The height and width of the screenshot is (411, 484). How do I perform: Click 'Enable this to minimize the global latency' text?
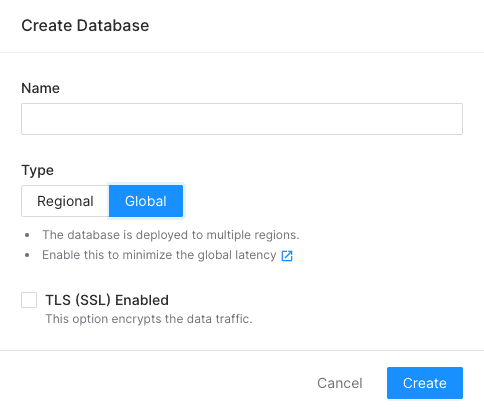click(159, 255)
